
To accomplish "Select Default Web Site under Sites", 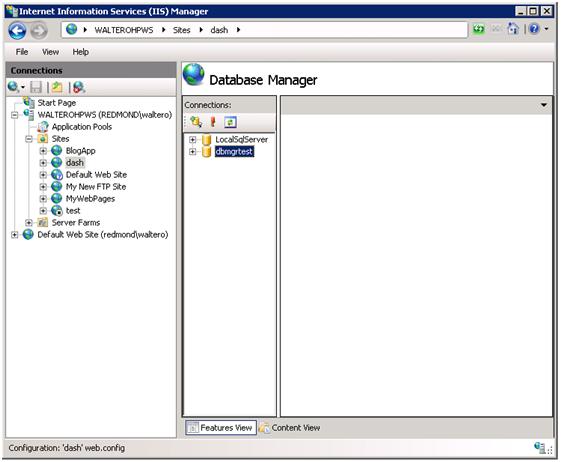I will click(x=96, y=175).
